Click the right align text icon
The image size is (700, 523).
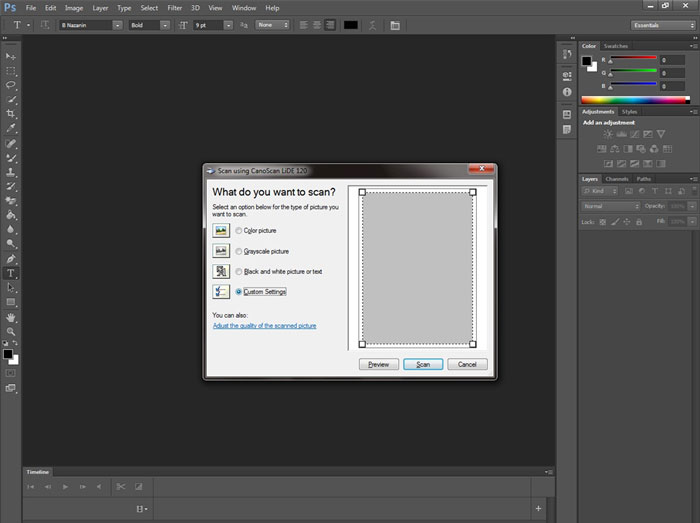[330, 25]
